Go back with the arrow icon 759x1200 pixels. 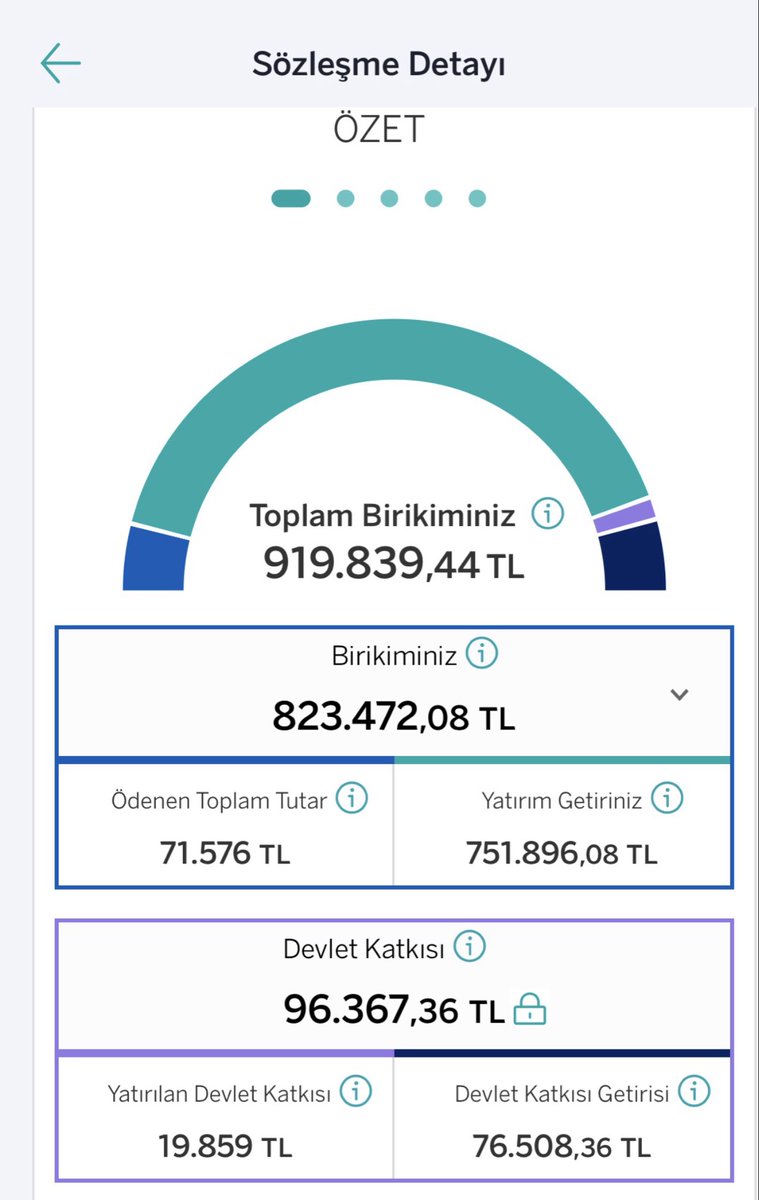(x=60, y=63)
